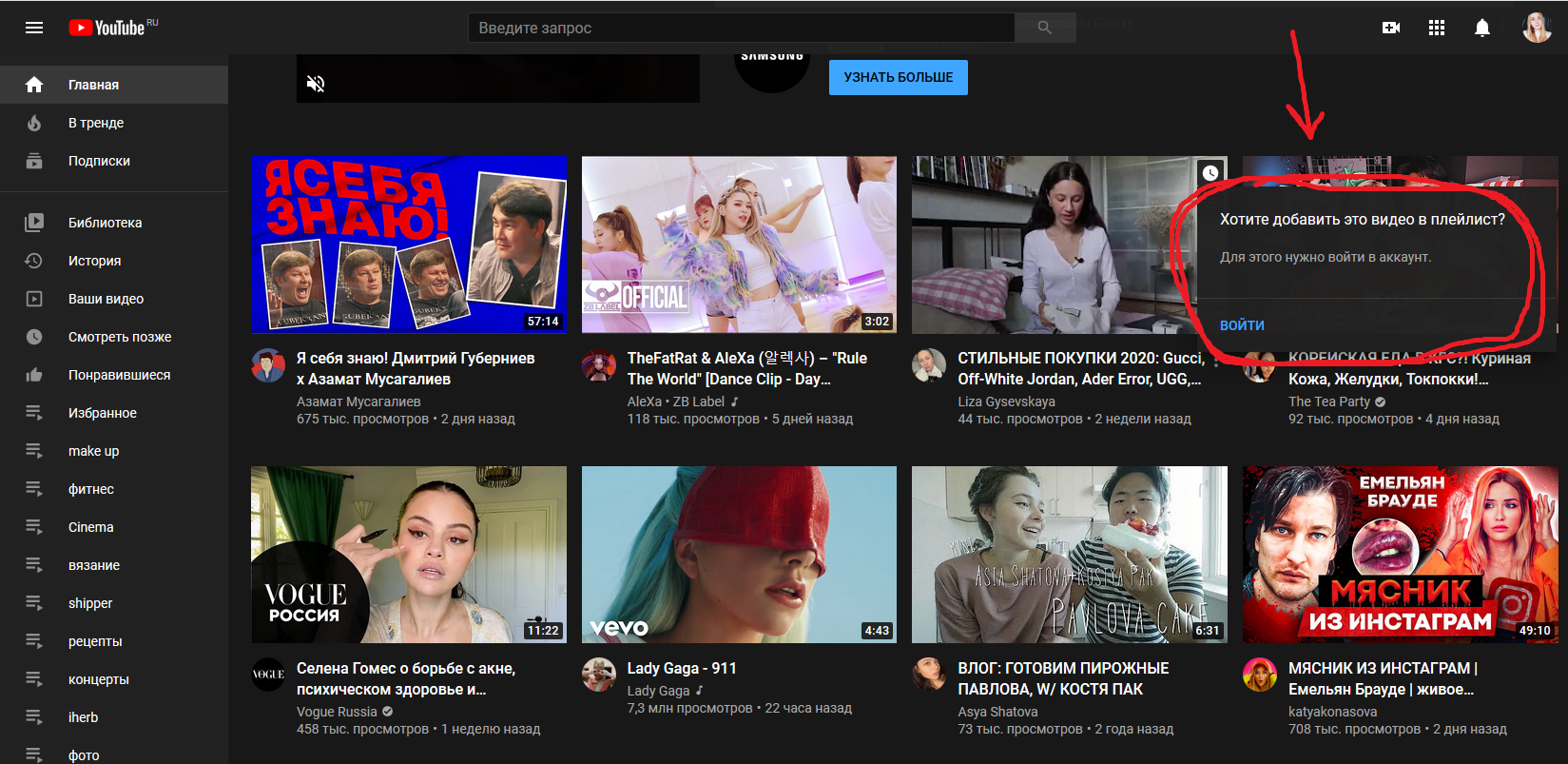Click ВОЙТИ in the playlist popup
The image size is (1568, 764).
click(1242, 325)
